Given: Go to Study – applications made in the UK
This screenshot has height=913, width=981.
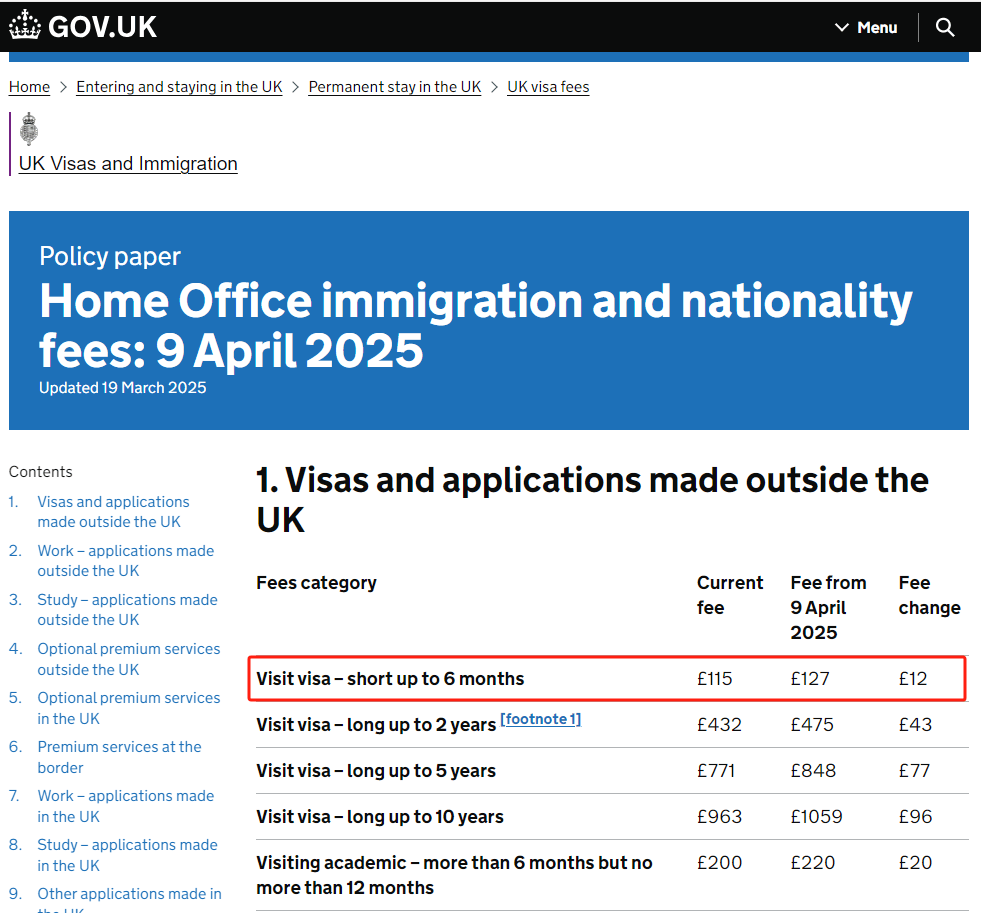Looking at the screenshot, I should point(127,855).
